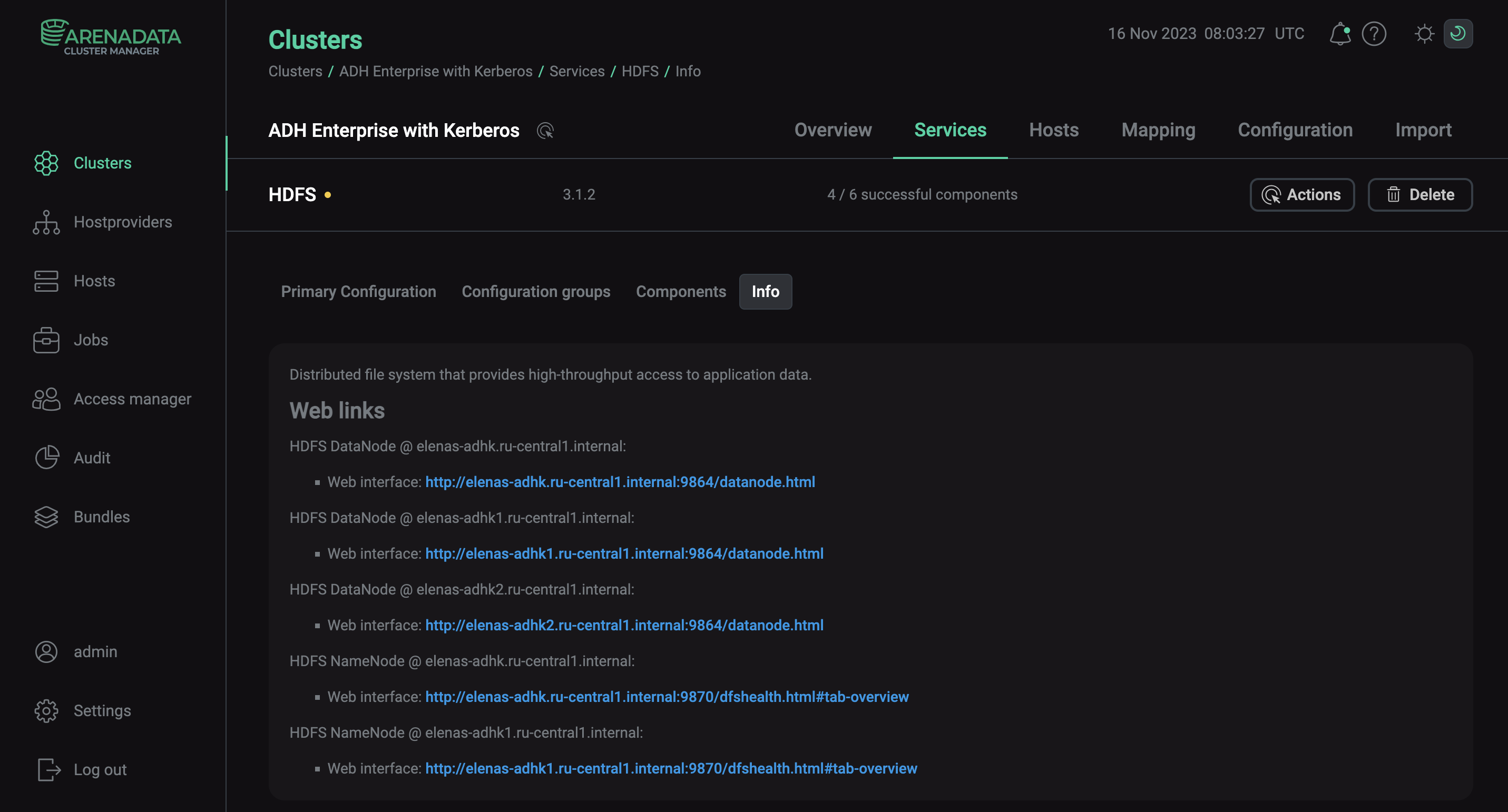Click the date '16 Nov 2023'
The width and height of the screenshot is (1508, 812).
point(1152,33)
